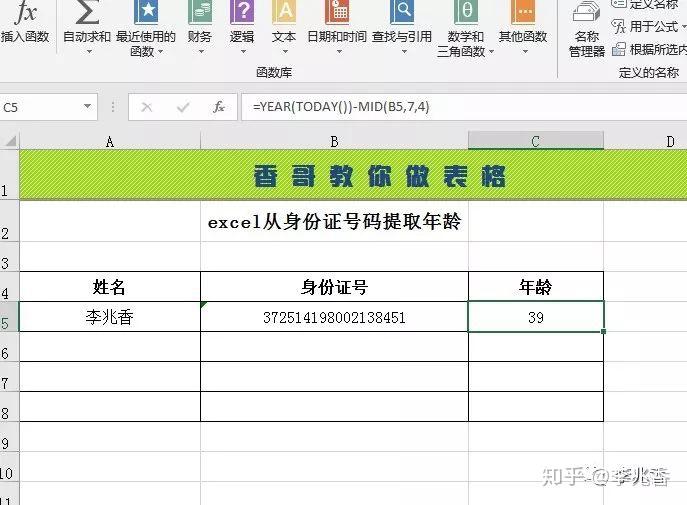Click cell with excel从身份证号码提取年龄

pyautogui.click(x=334, y=222)
